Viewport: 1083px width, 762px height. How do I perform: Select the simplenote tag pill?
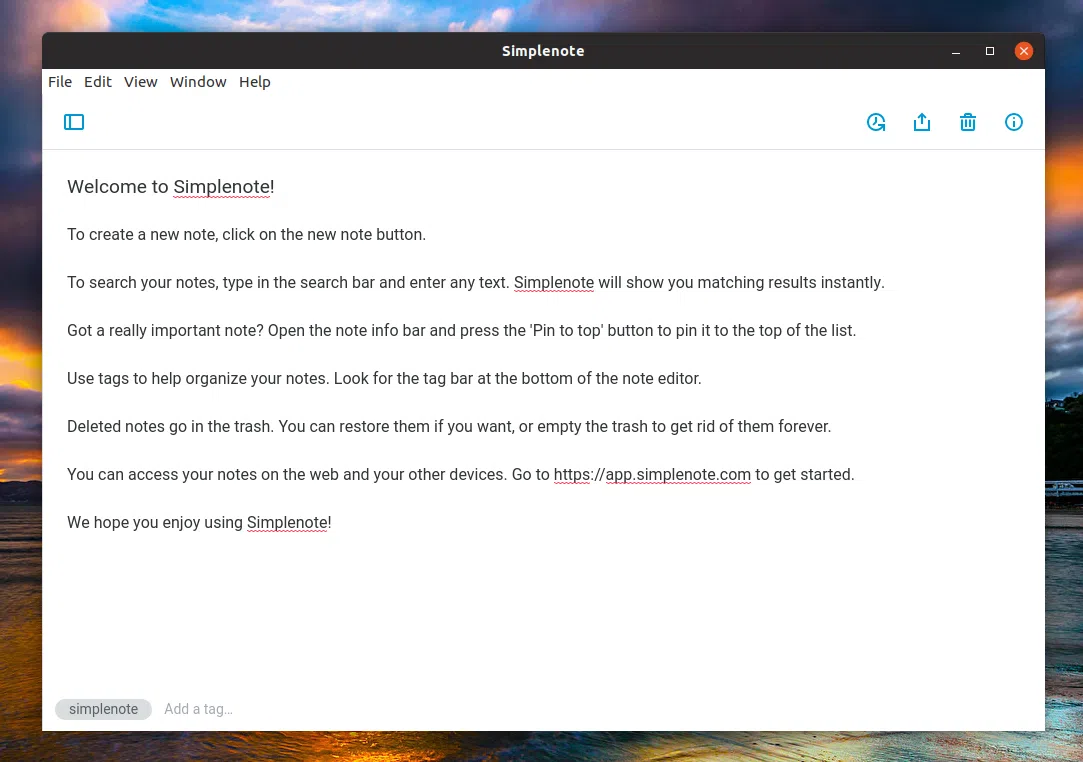click(x=103, y=709)
